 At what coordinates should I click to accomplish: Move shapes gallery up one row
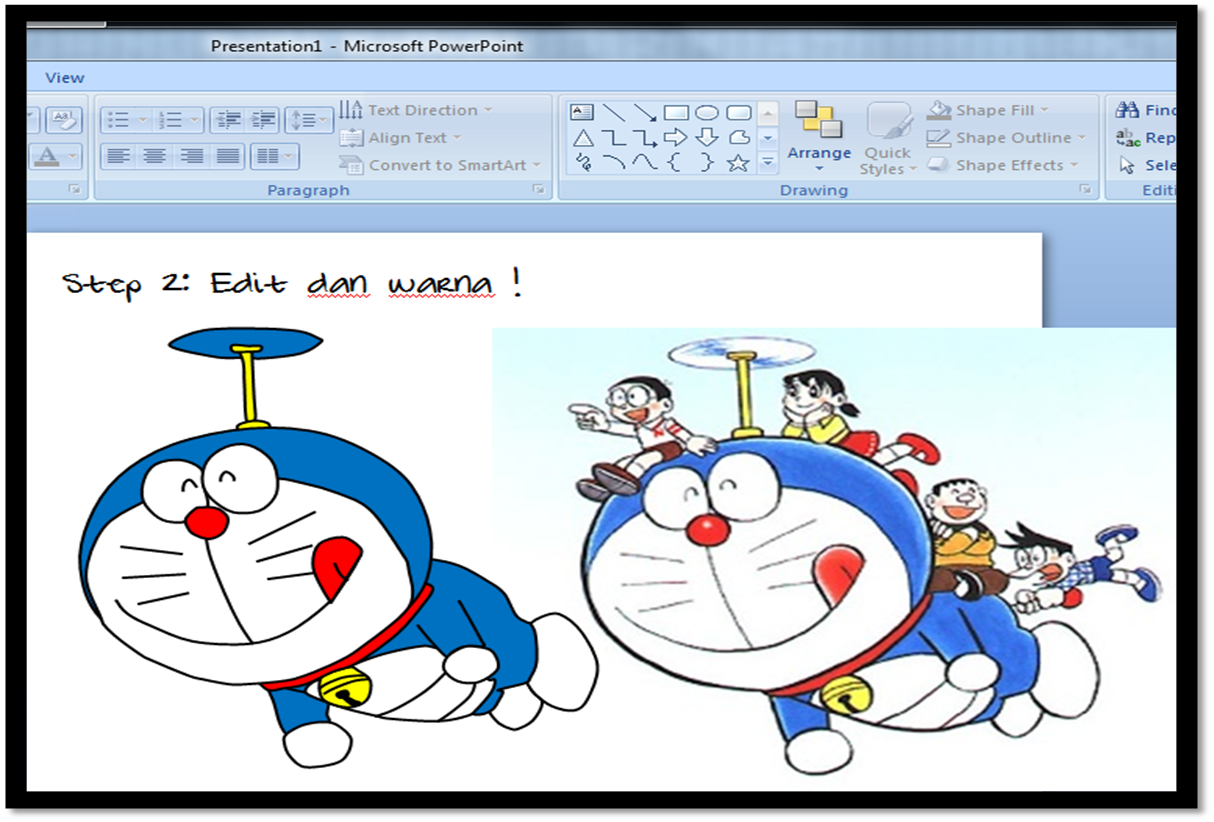tap(768, 113)
